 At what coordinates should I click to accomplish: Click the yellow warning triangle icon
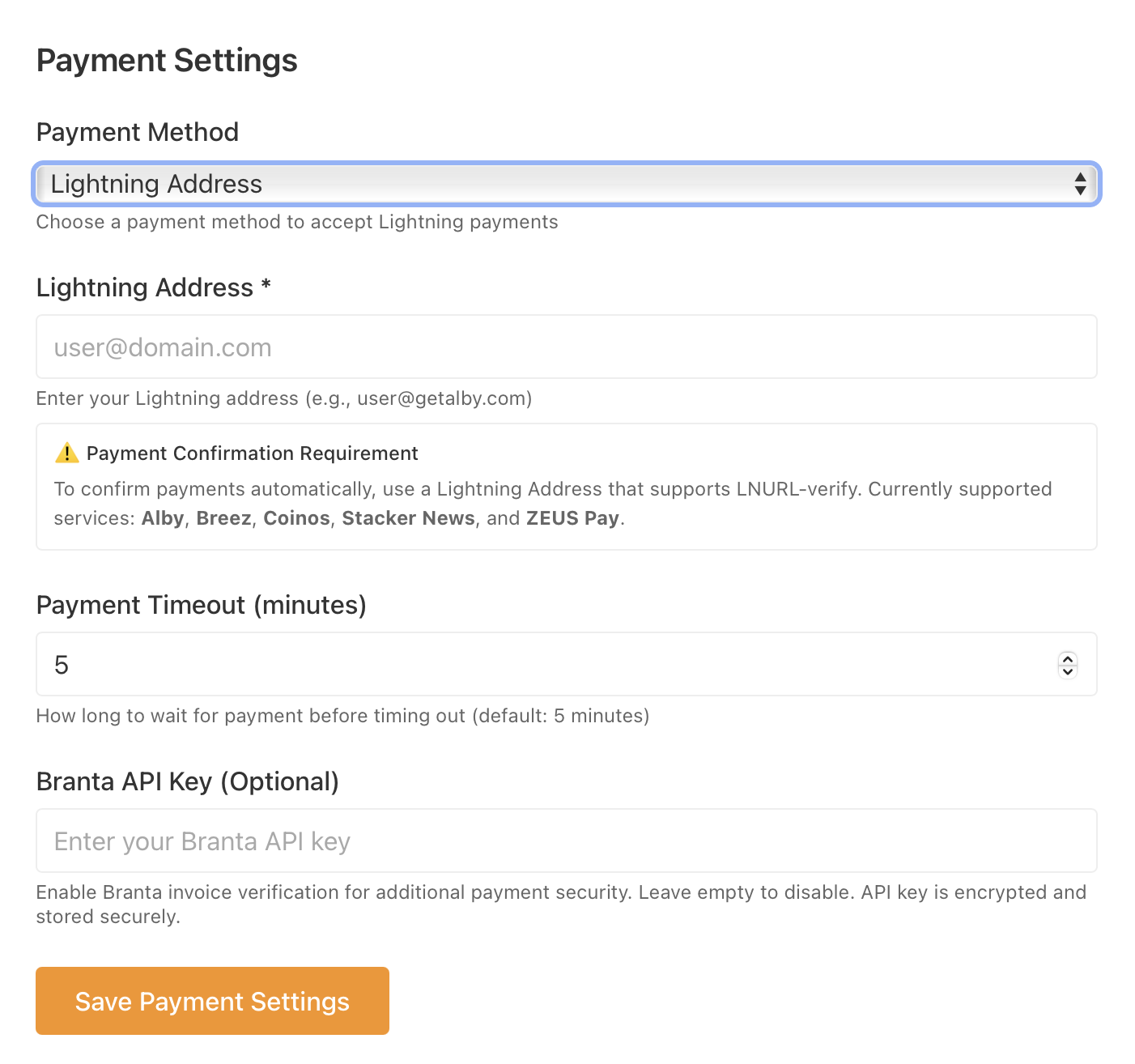66,453
